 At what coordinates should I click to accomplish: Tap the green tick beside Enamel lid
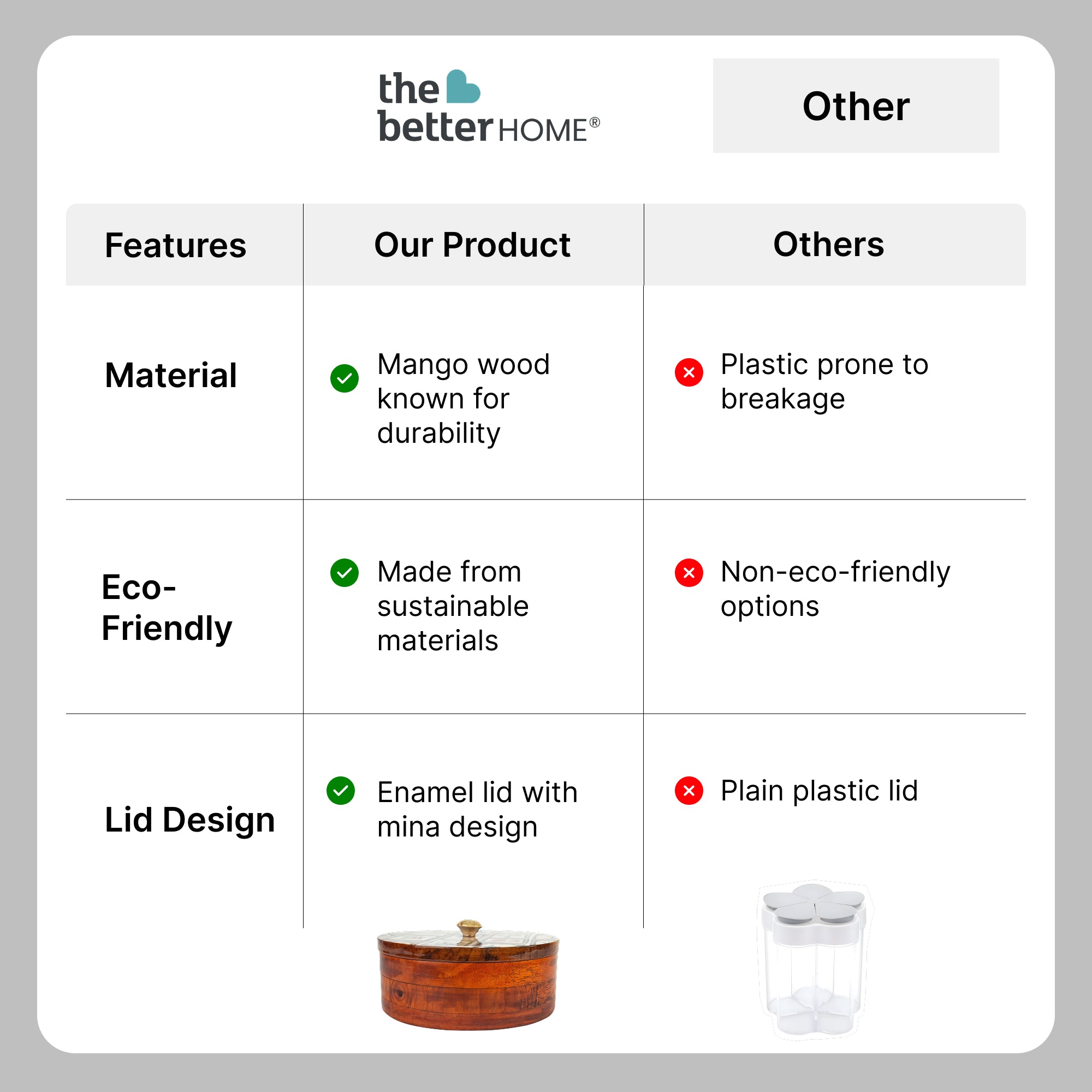click(x=341, y=790)
